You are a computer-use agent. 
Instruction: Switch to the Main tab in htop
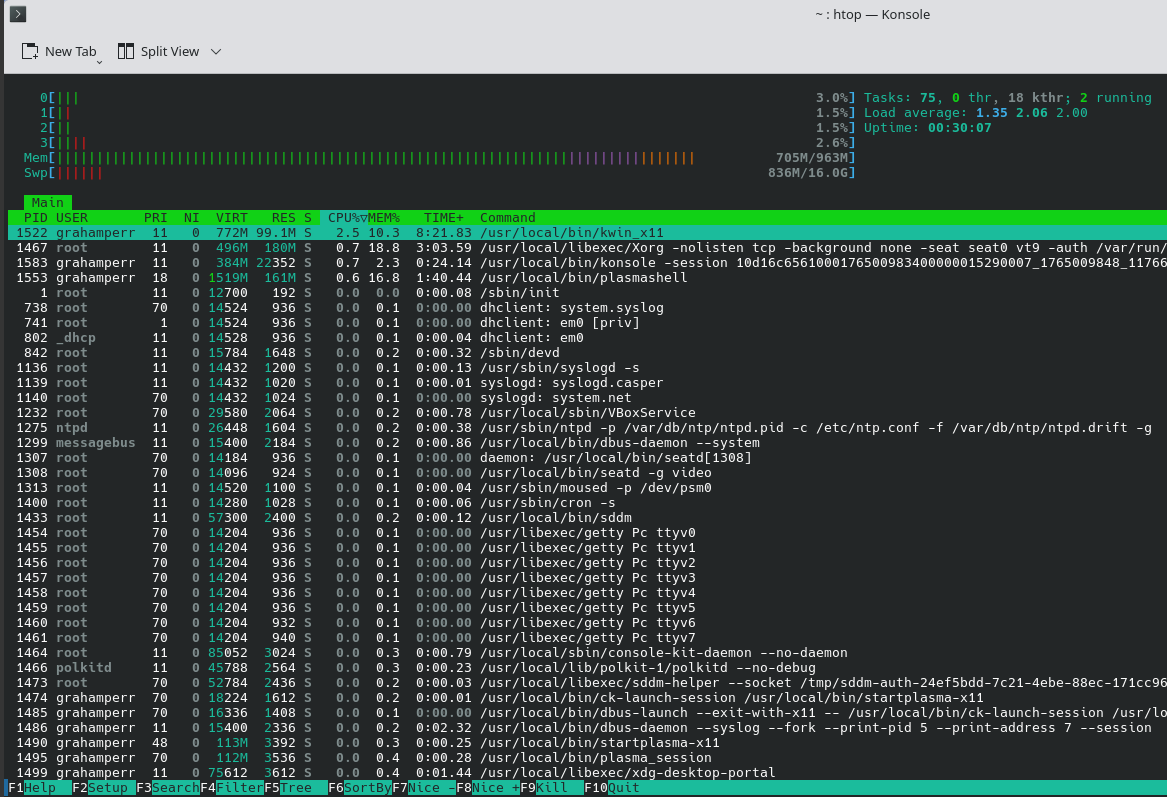[x=47, y=203]
